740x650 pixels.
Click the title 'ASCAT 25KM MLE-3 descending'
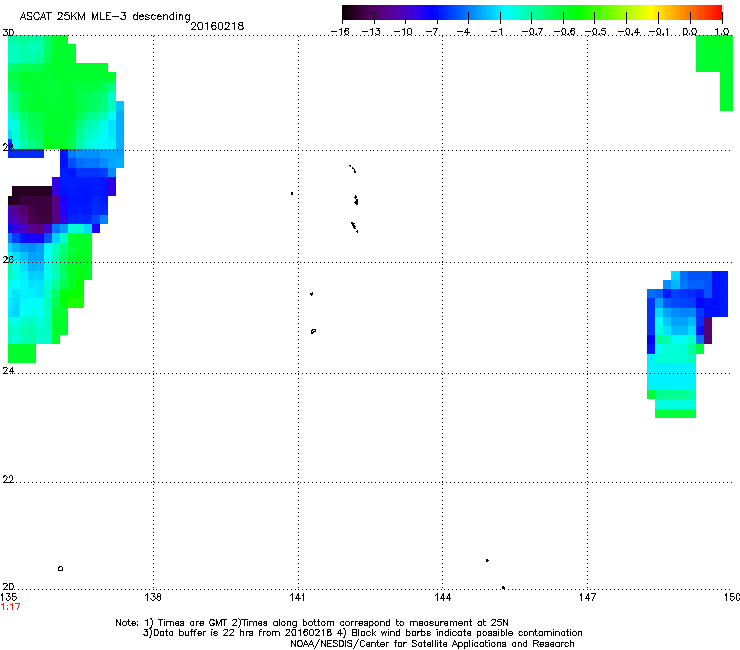point(105,16)
